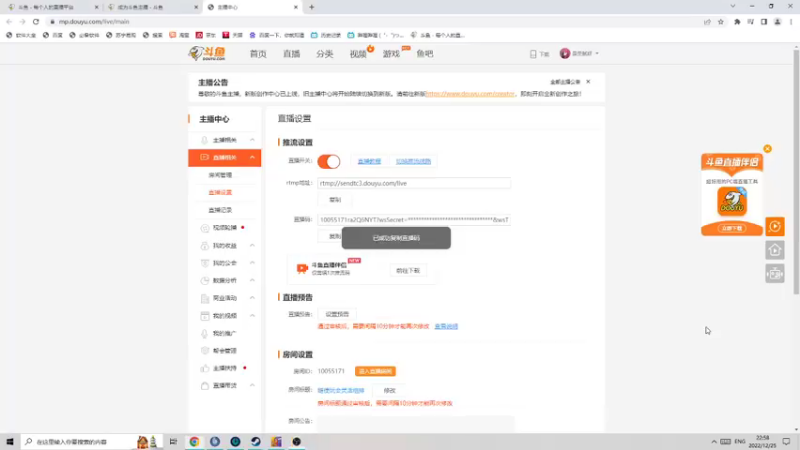
Task: Click the 视频轮播 sidebar icon
Action: 205,228
